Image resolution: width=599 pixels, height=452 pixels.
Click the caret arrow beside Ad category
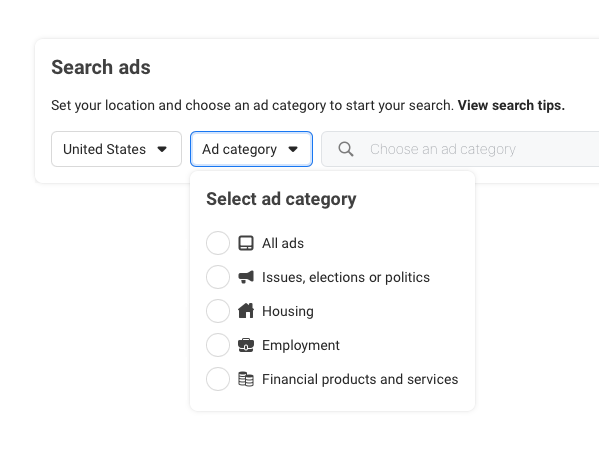click(x=293, y=149)
